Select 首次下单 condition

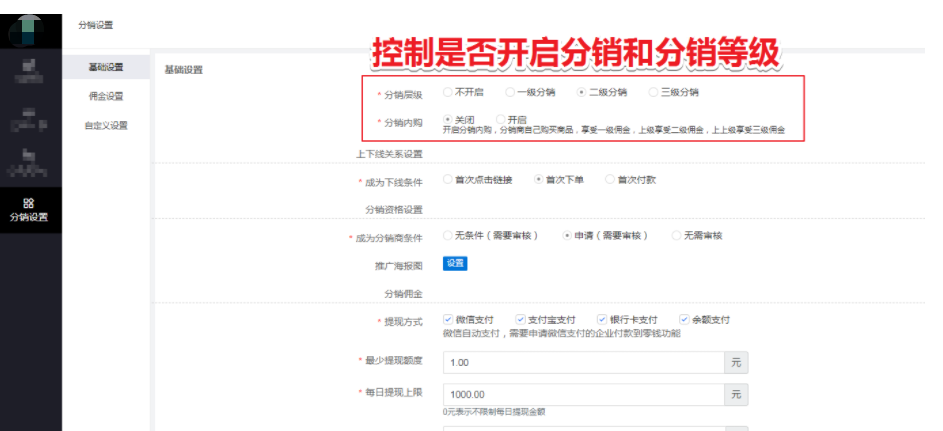(538, 179)
